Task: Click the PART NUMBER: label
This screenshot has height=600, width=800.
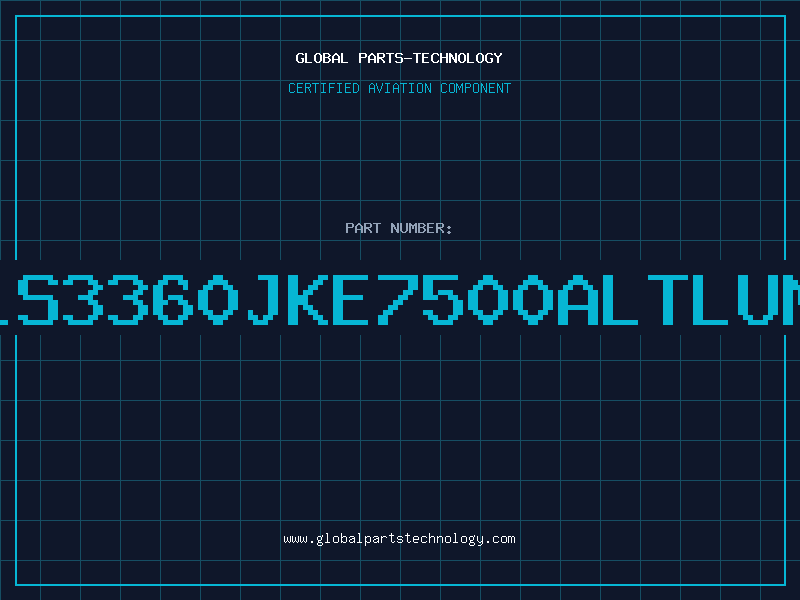Action: 399,228
